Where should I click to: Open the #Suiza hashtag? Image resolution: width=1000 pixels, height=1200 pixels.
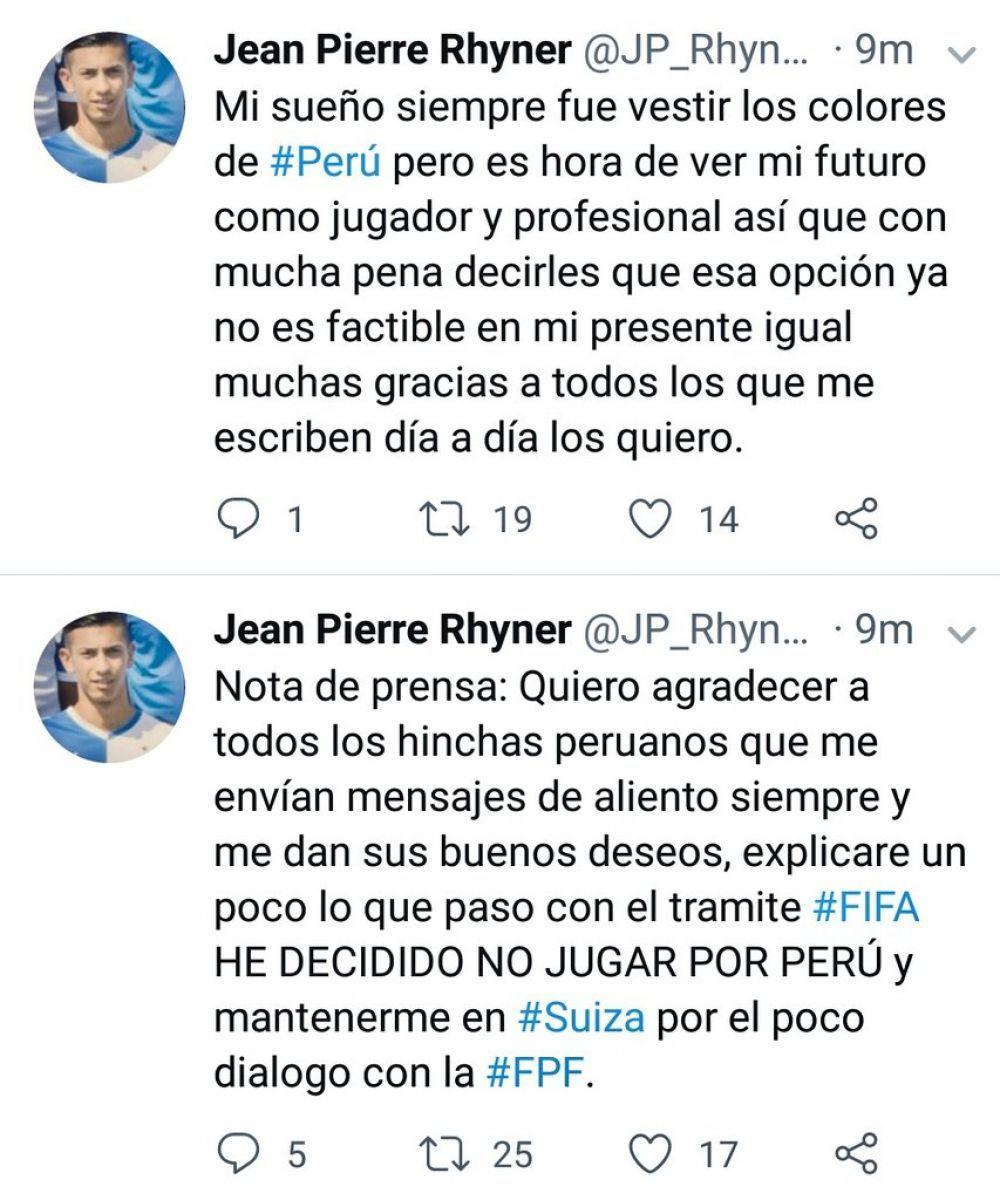[582, 1018]
